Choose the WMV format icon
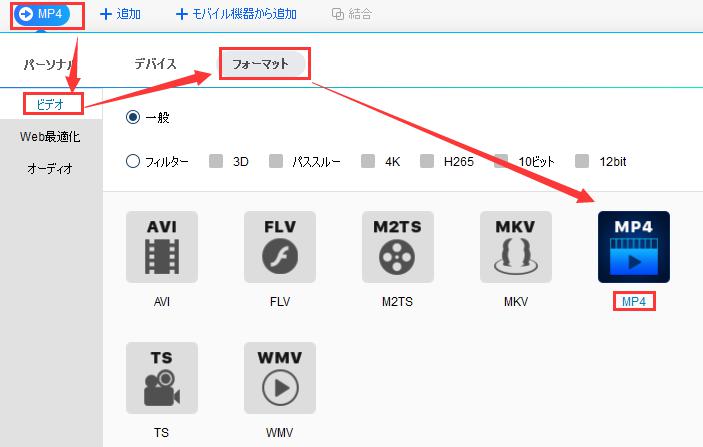The height and width of the screenshot is (447, 703). (x=280, y=378)
